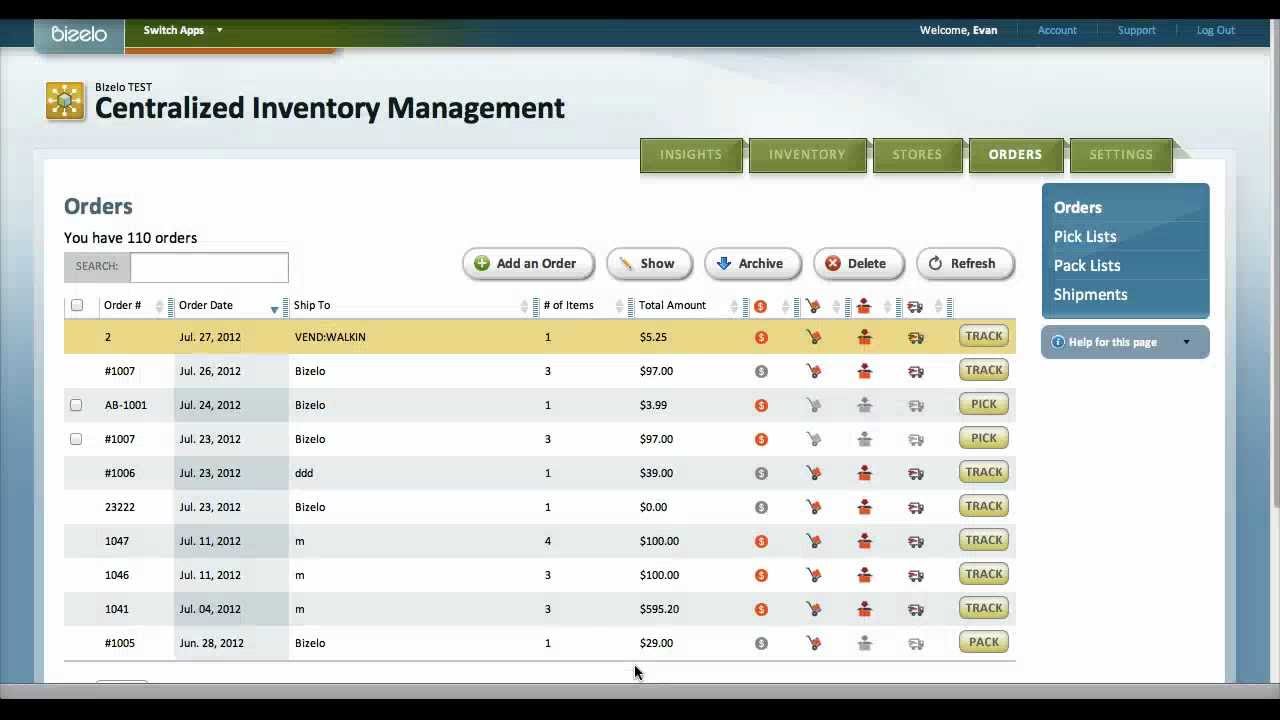Toggle the select-all orders checkbox
The height and width of the screenshot is (720, 1280).
(x=77, y=305)
